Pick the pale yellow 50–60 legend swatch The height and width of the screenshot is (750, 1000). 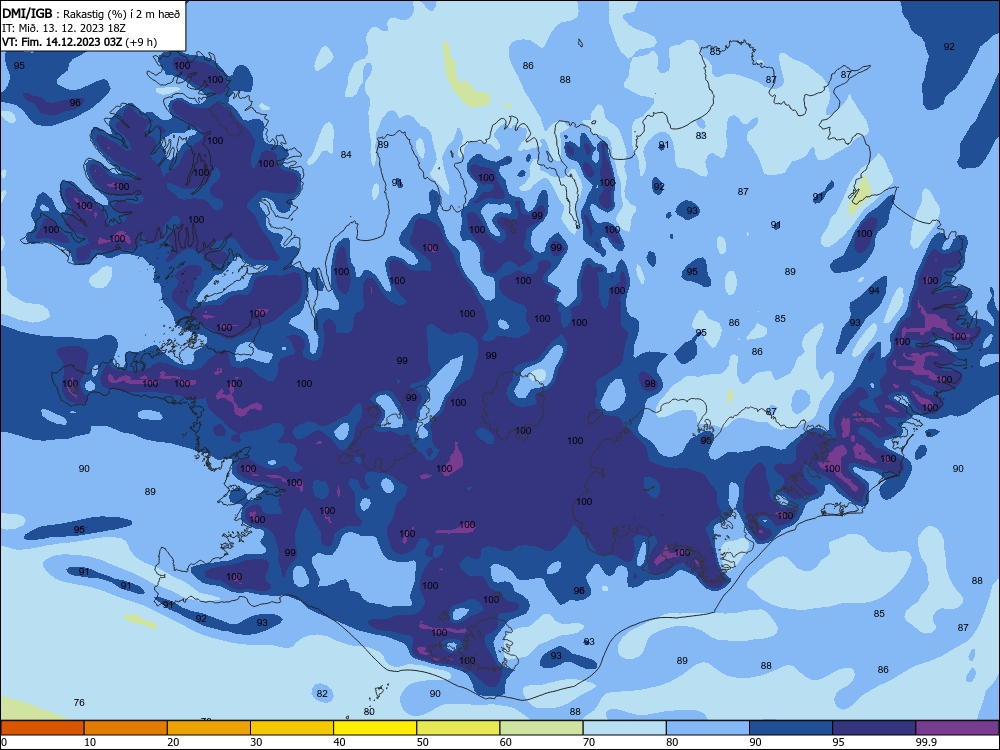click(x=458, y=728)
